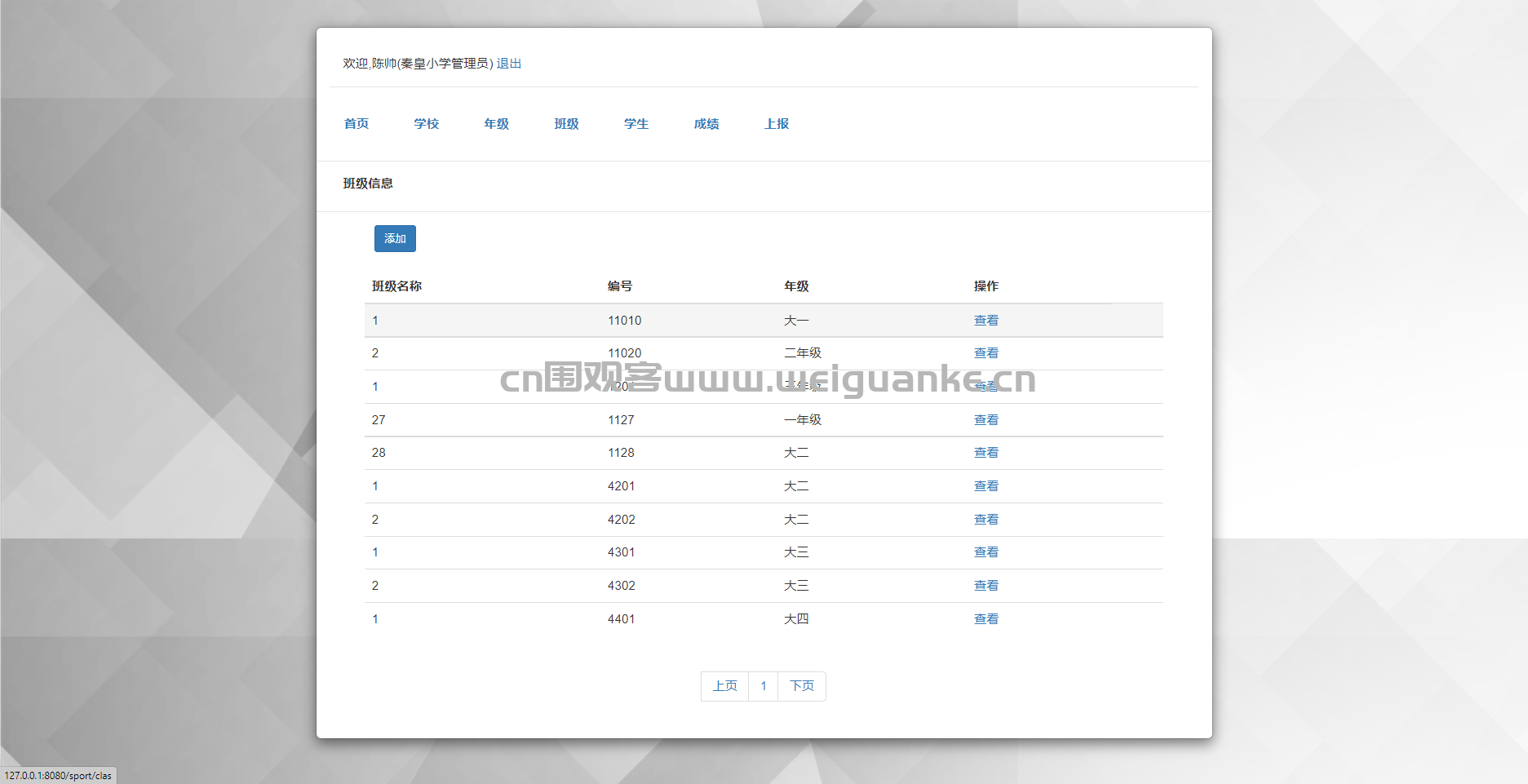Image resolution: width=1528 pixels, height=784 pixels.
Task: Select page 1 in pagination
Action: pos(764,686)
